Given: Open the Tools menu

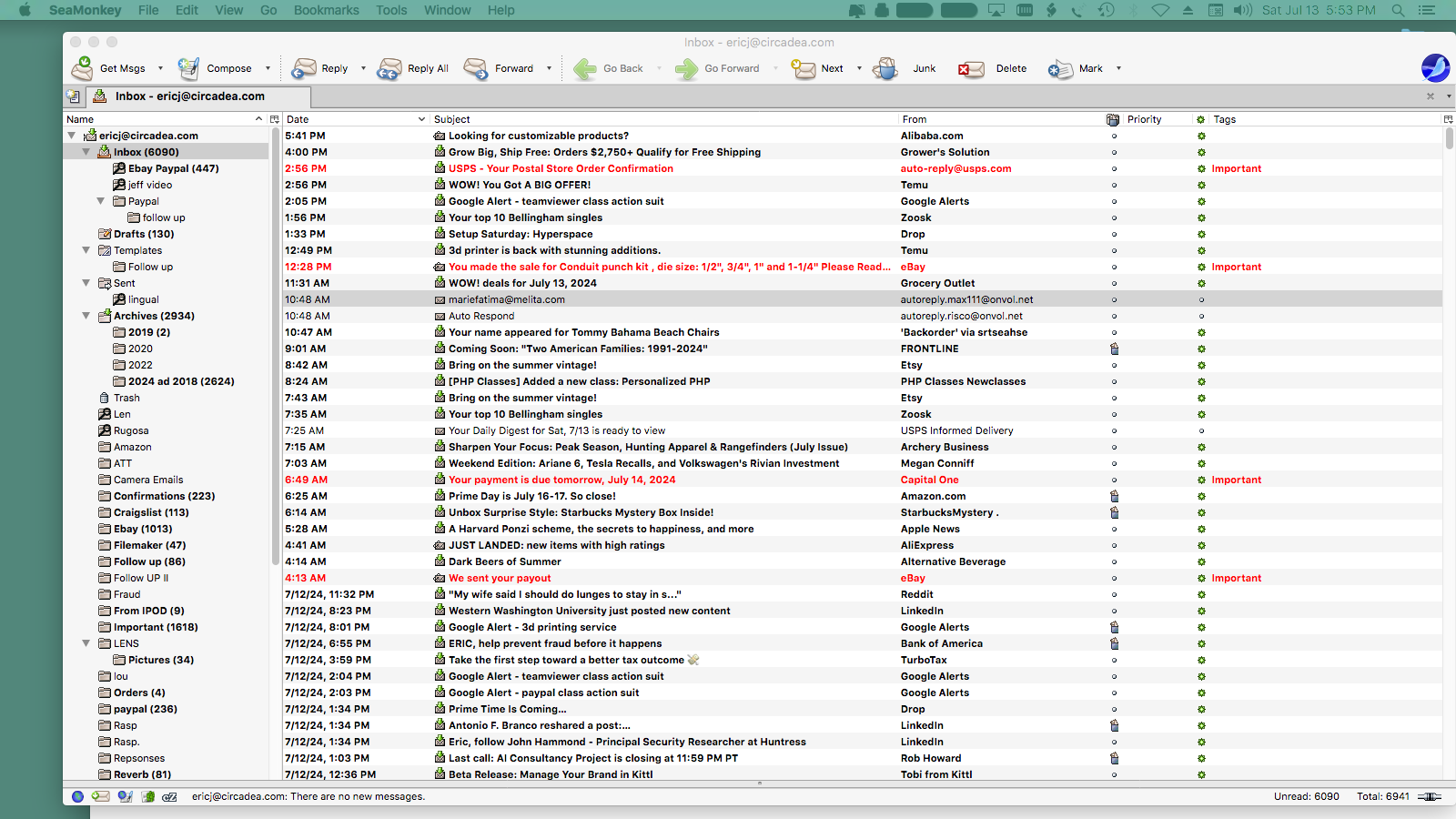Looking at the screenshot, I should pyautogui.click(x=391, y=10).
